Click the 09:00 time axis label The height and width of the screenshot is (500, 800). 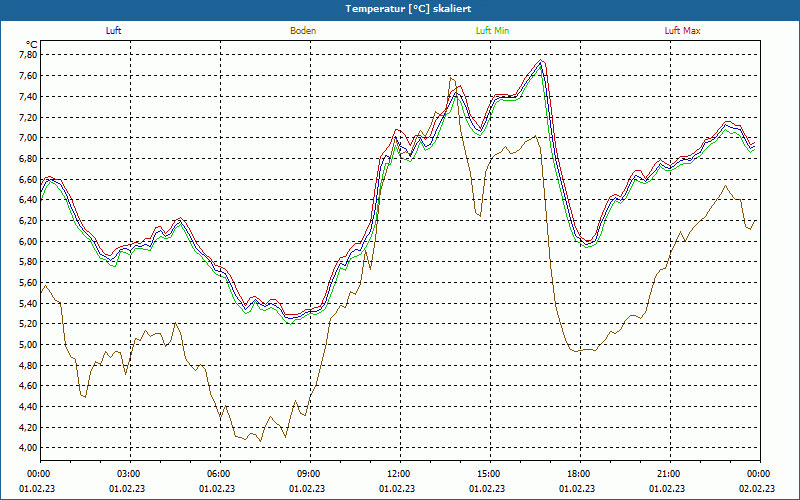309,473
